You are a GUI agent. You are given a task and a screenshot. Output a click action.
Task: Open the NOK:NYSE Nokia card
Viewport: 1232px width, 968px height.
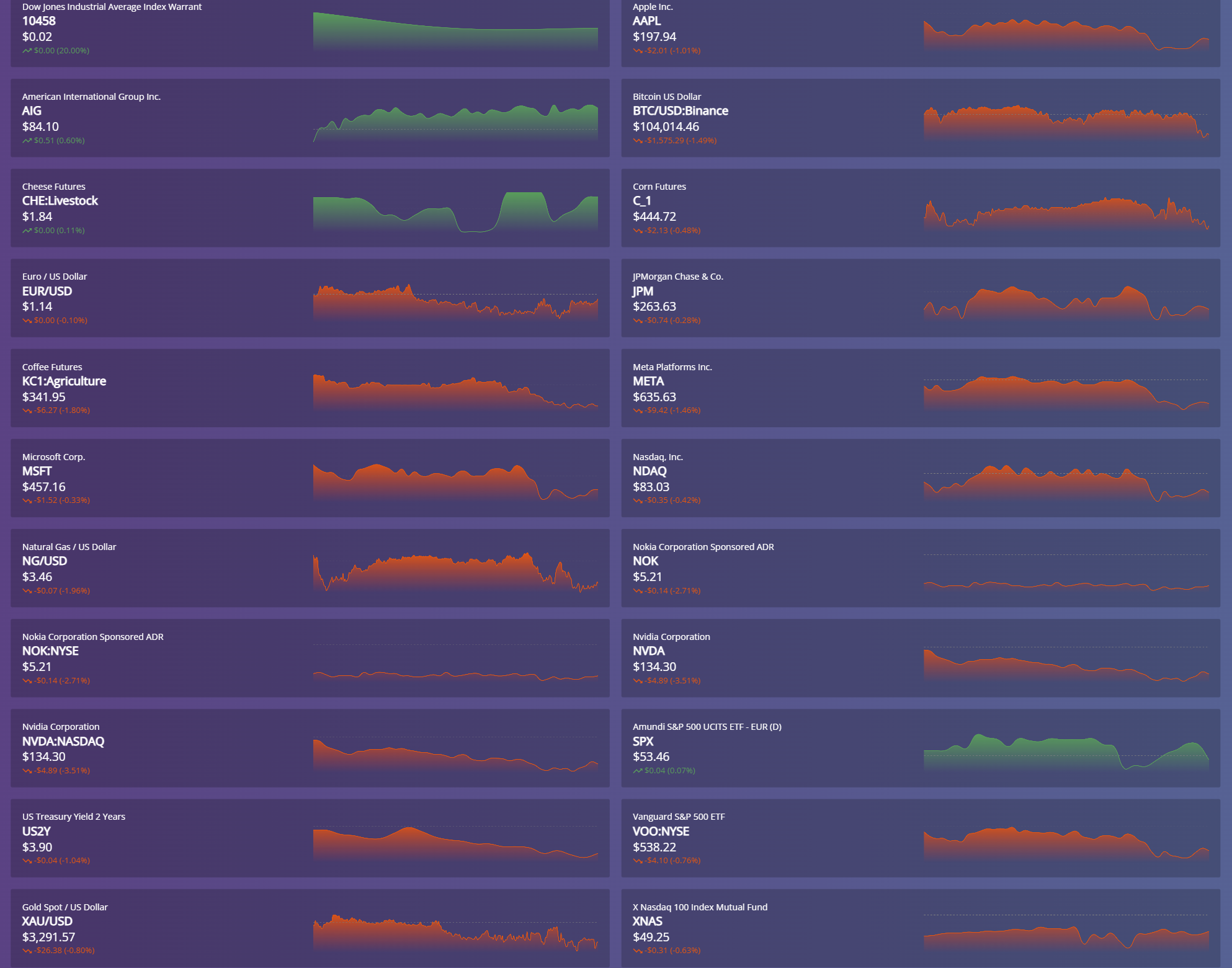click(50, 651)
